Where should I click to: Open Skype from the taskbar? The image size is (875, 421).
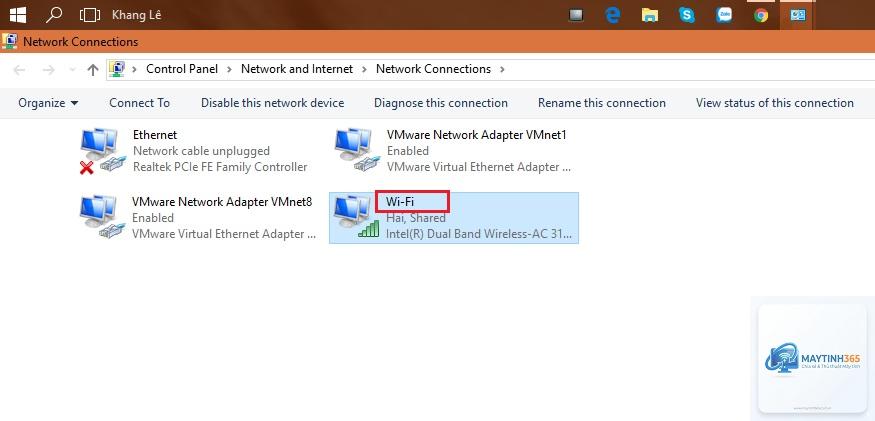pos(687,15)
